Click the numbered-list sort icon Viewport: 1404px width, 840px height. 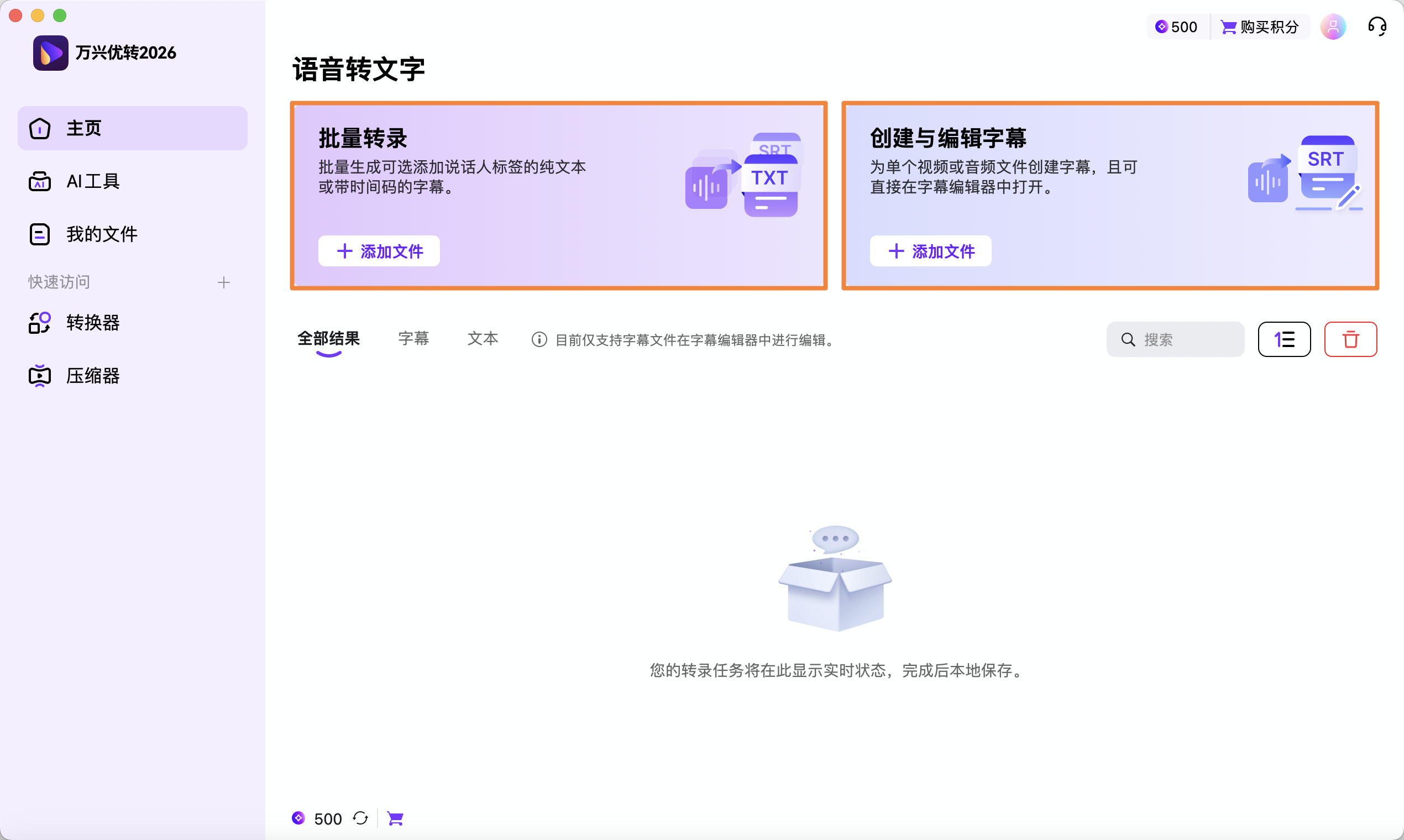pyautogui.click(x=1284, y=339)
